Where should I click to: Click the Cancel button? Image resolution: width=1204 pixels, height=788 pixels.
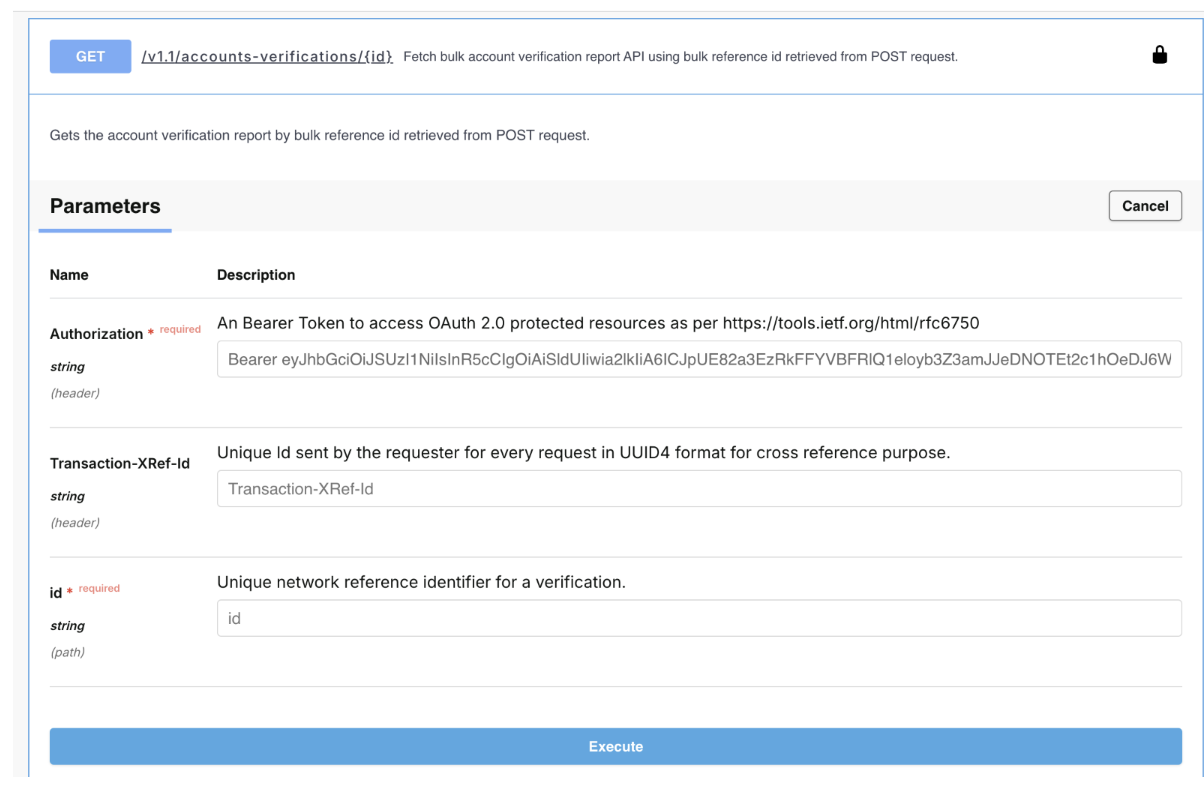(1144, 206)
